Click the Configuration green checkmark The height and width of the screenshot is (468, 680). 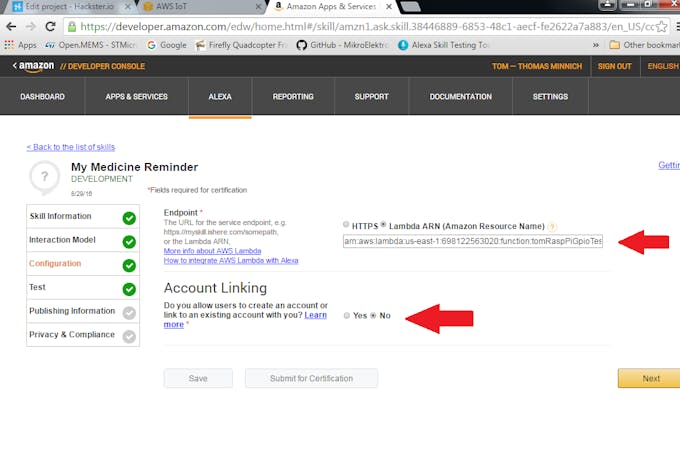click(129, 265)
